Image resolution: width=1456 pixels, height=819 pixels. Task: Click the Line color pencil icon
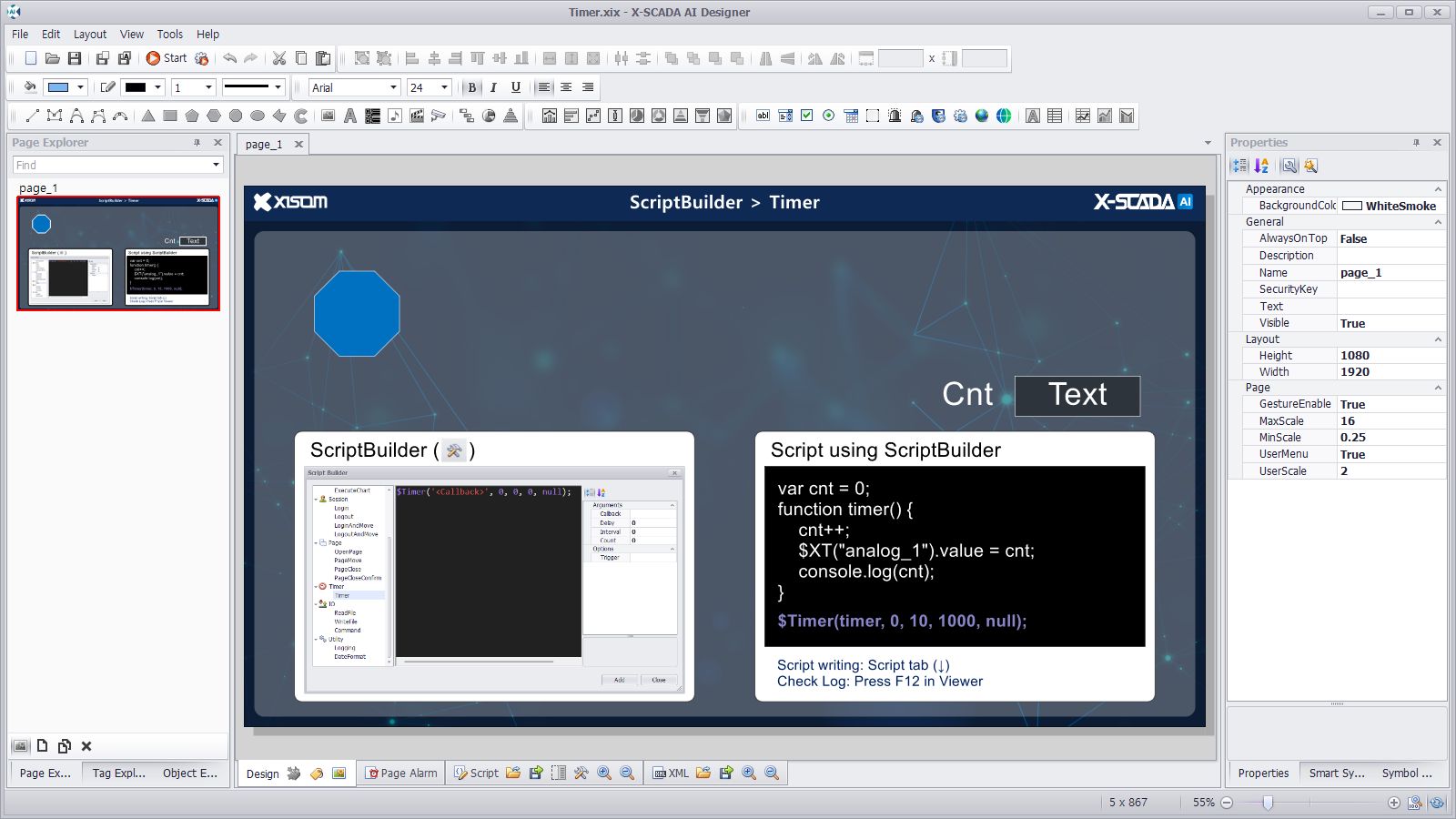107,87
